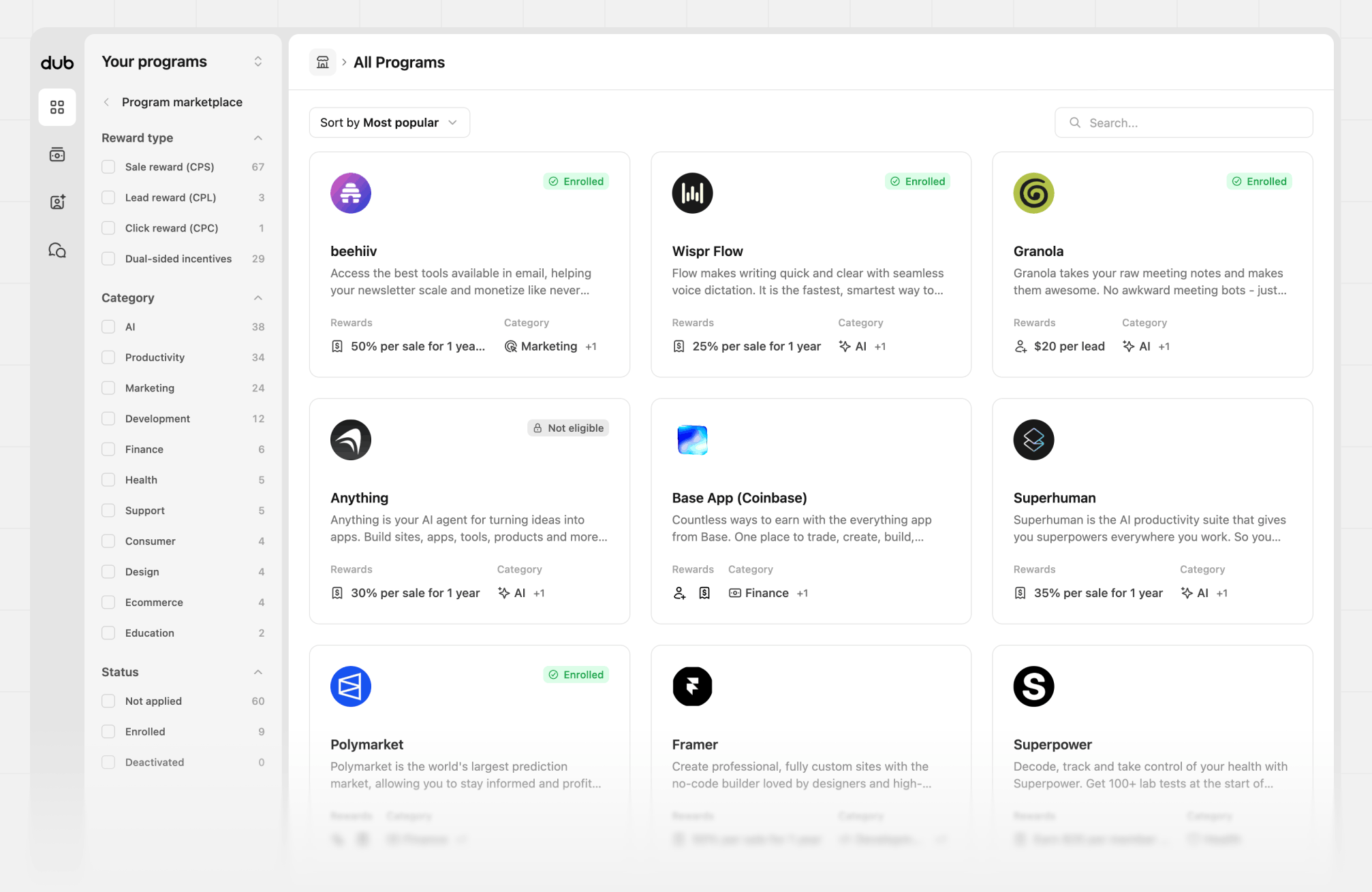Check the Click reward (CPC) filter
The image size is (1372, 892).
click(x=108, y=228)
